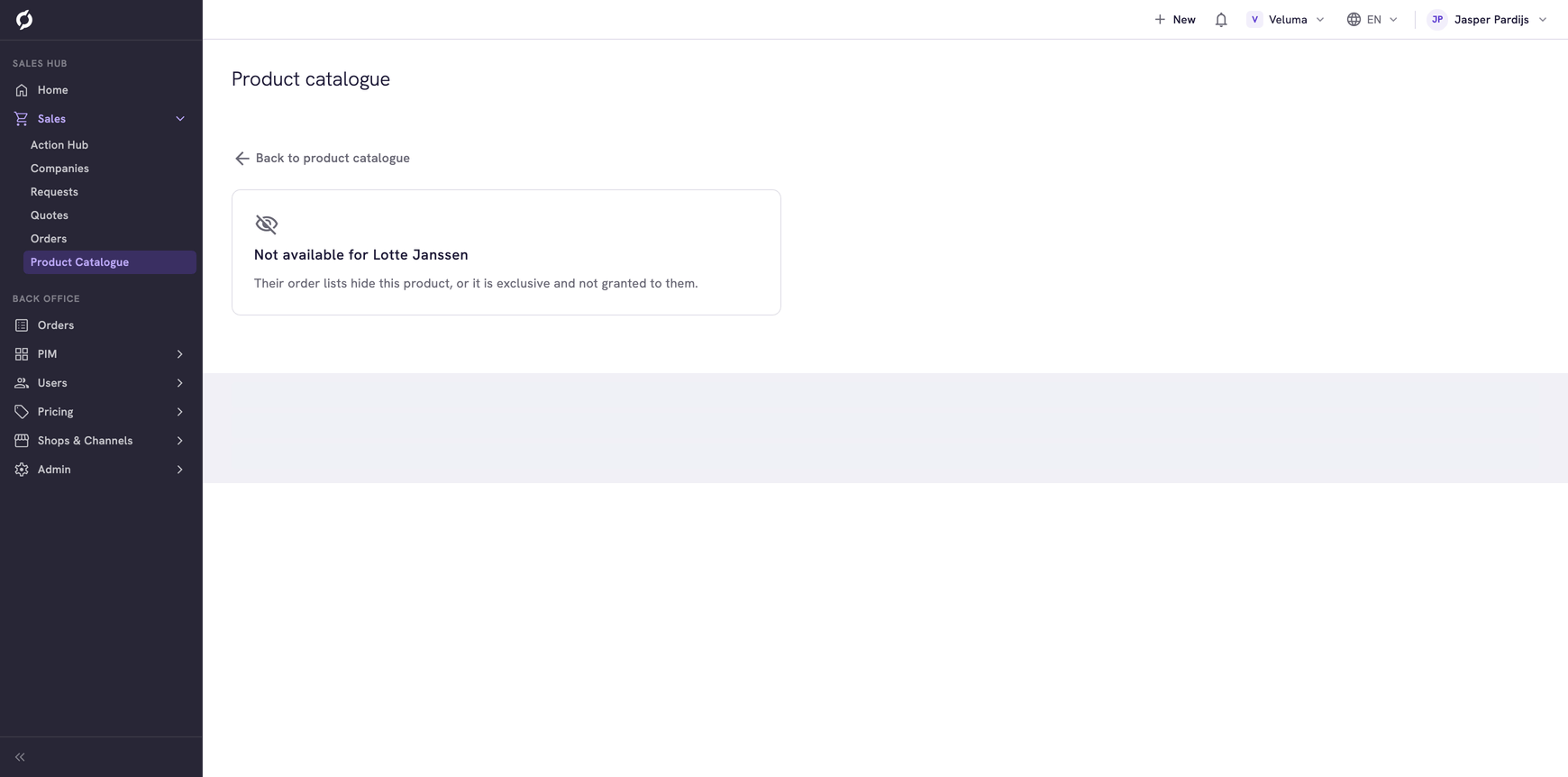Open Orders under Sales

pos(49,239)
